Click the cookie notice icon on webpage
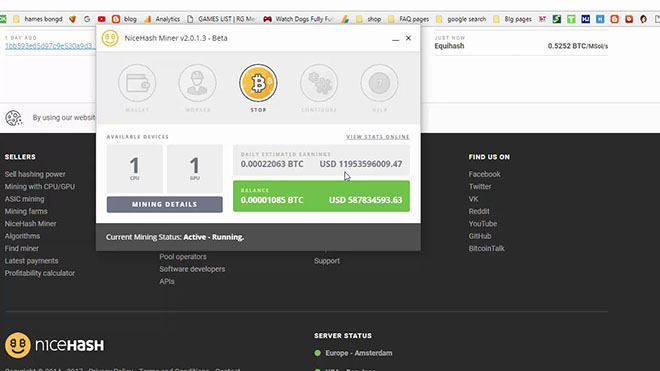The width and height of the screenshot is (660, 371). [x=14, y=118]
